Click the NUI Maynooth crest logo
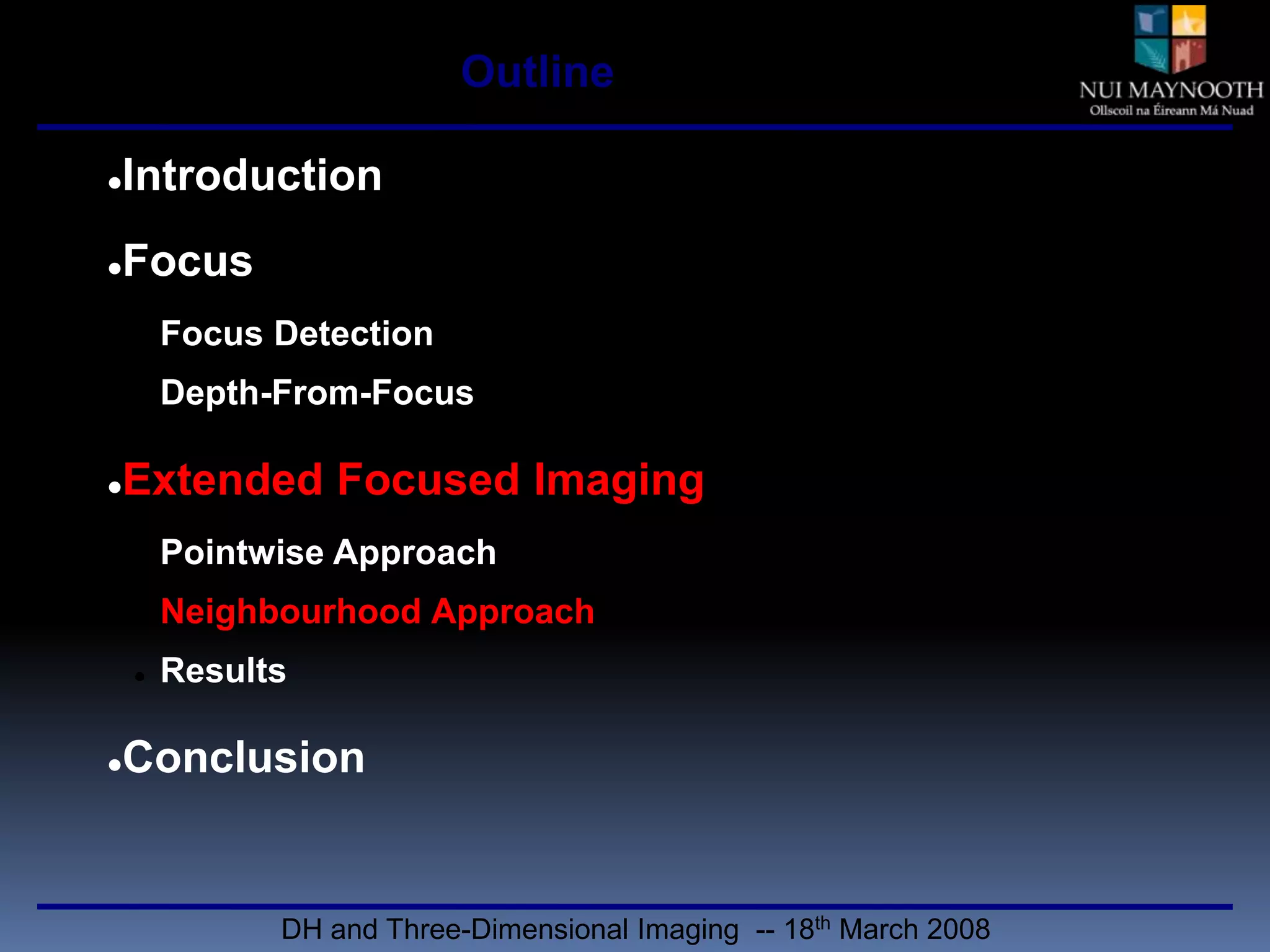This screenshot has height=952, width=1270. coord(1170,38)
